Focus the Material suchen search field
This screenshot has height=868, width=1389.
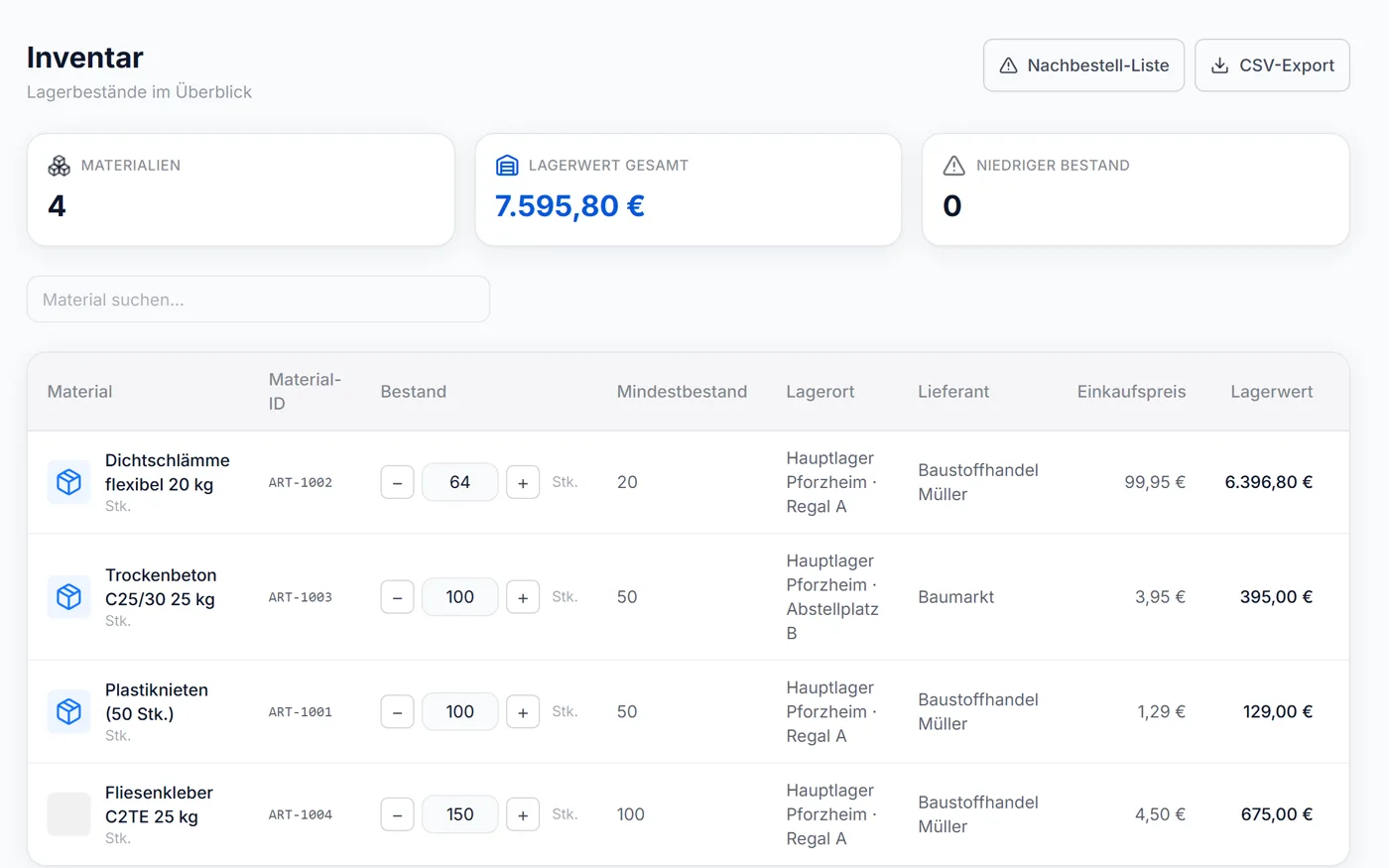[x=258, y=300]
